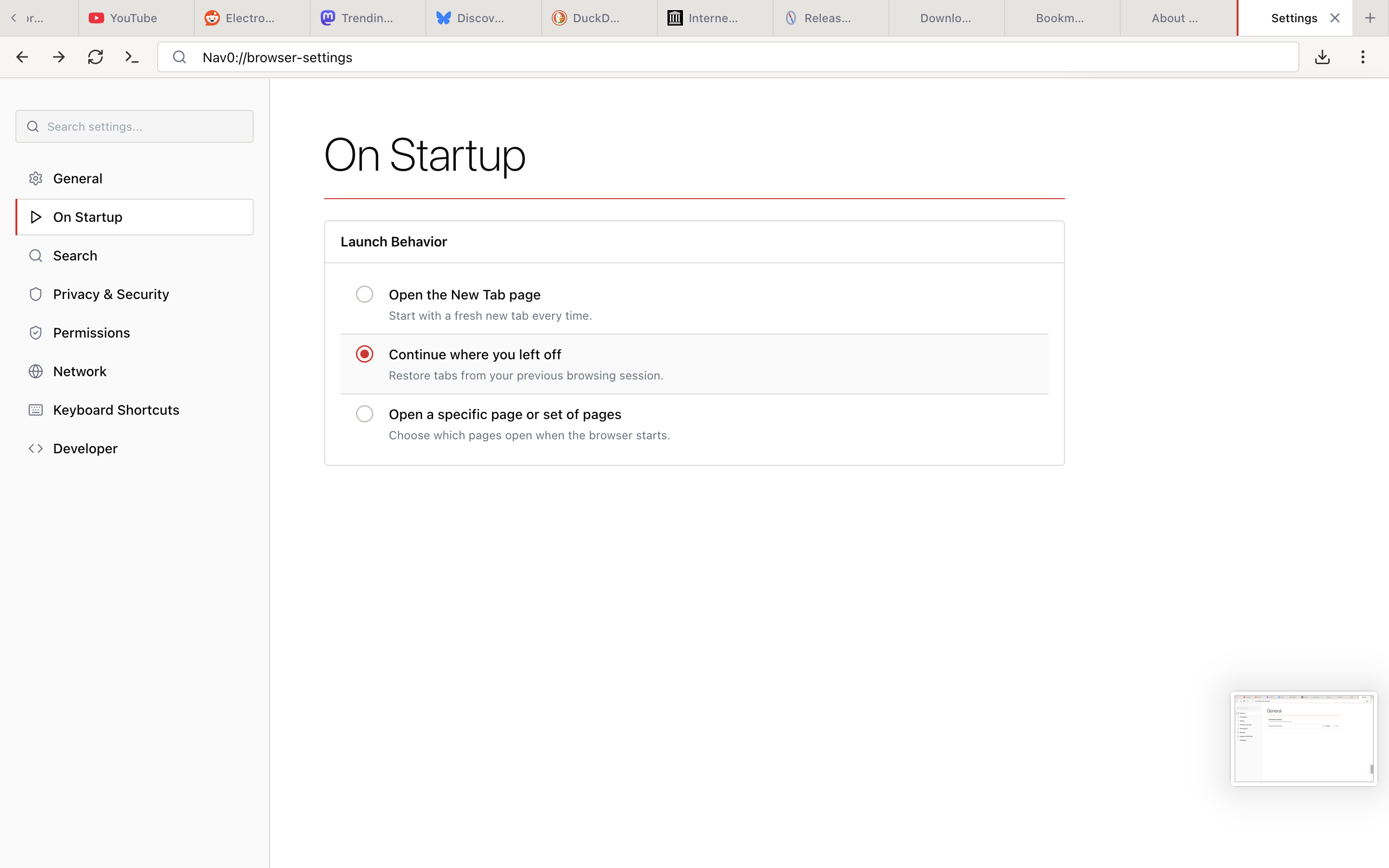The width and height of the screenshot is (1389, 868).
Task: Click the gear icon beside General
Action: (x=36, y=178)
